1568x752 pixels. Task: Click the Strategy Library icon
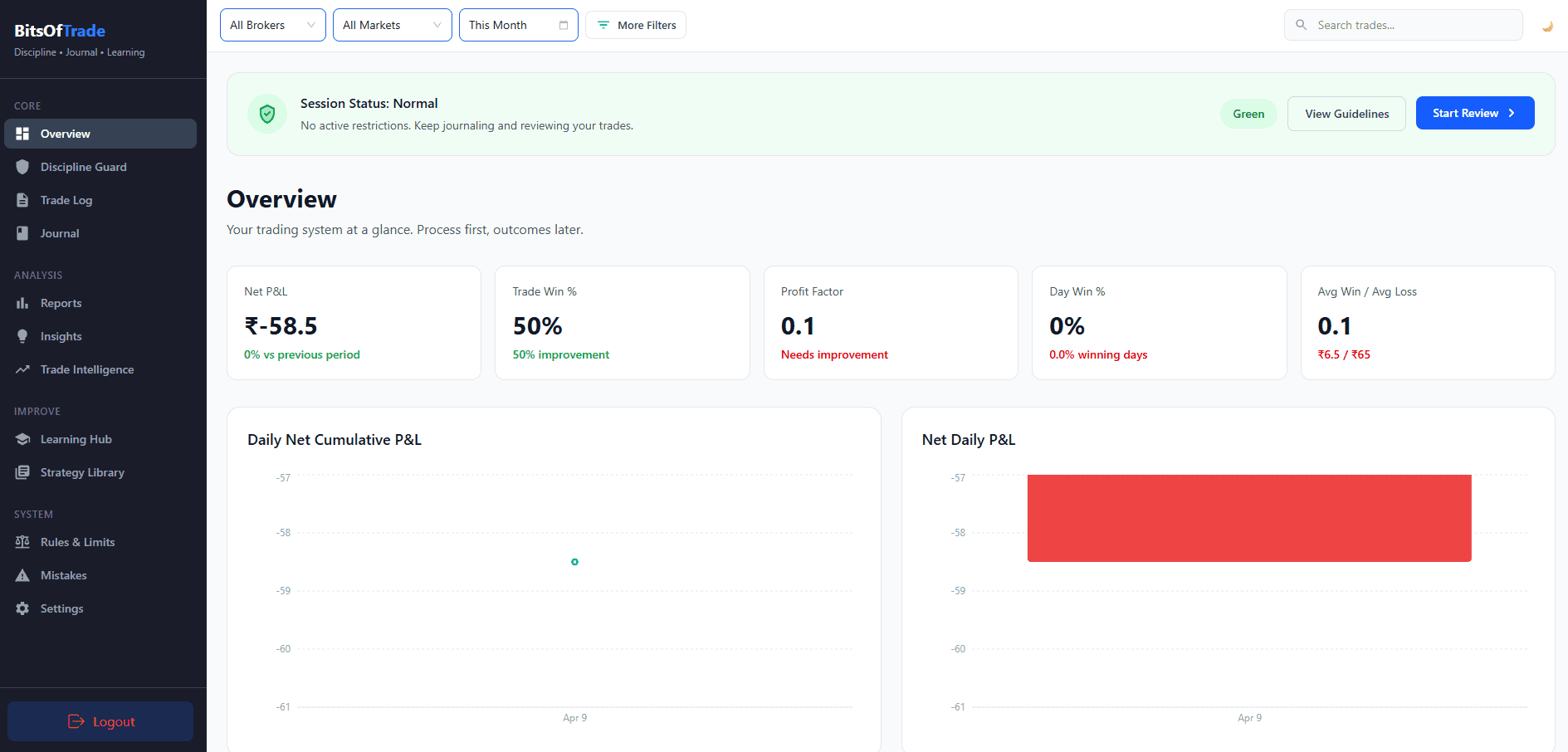click(22, 472)
